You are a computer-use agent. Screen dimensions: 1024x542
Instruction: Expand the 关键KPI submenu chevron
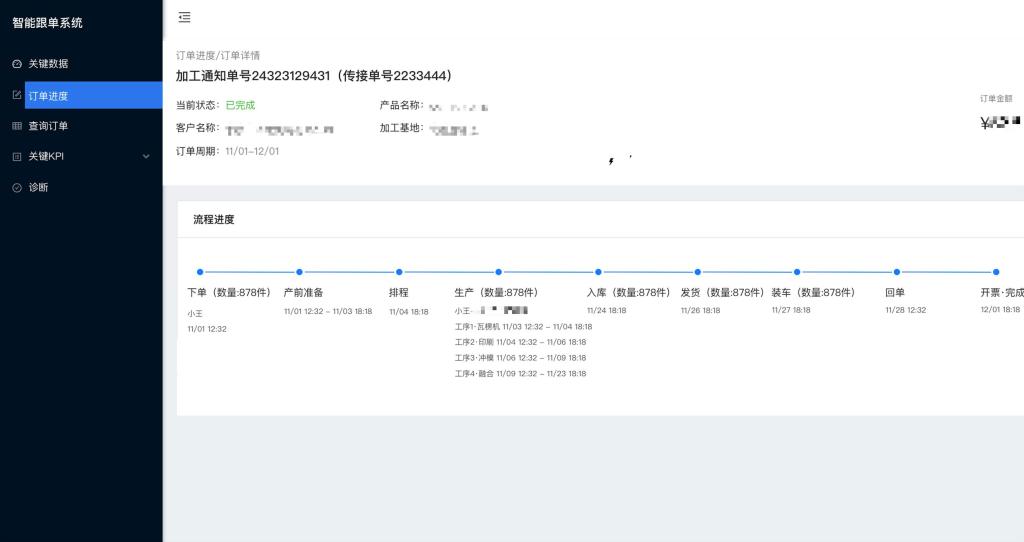tap(146, 157)
